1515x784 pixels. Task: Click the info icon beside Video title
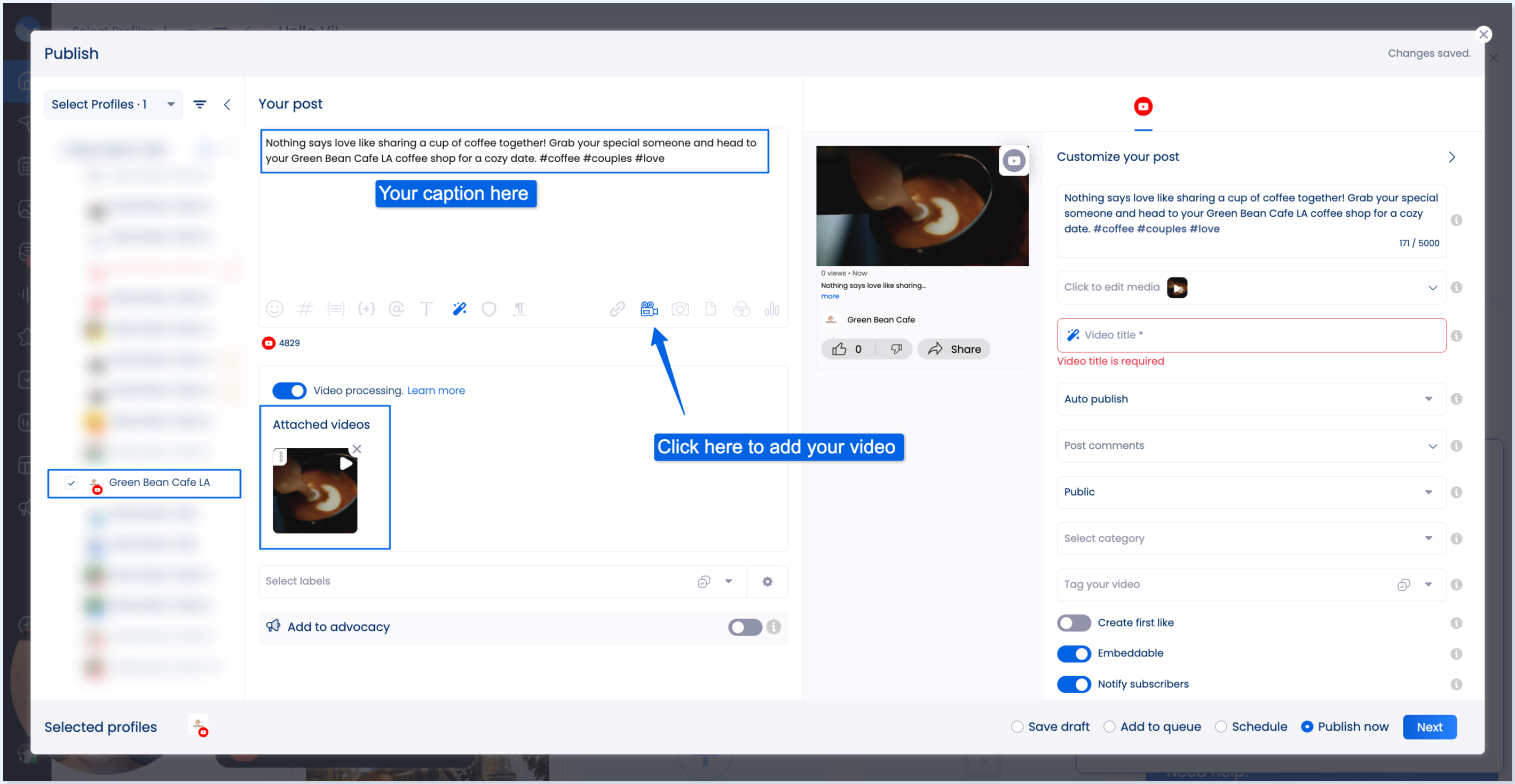[1456, 335]
